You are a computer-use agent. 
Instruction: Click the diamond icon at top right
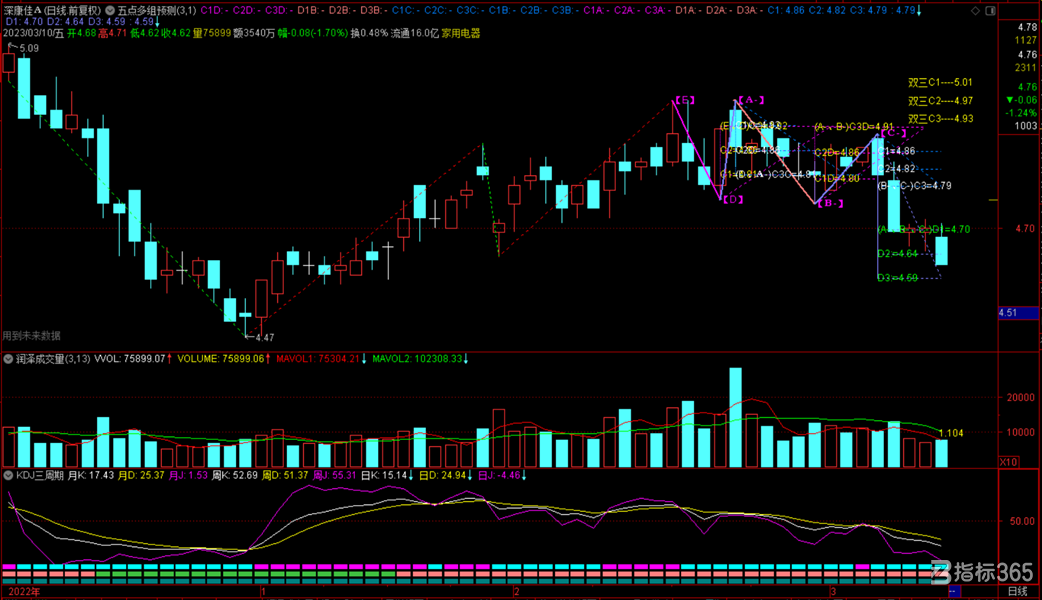point(976,11)
